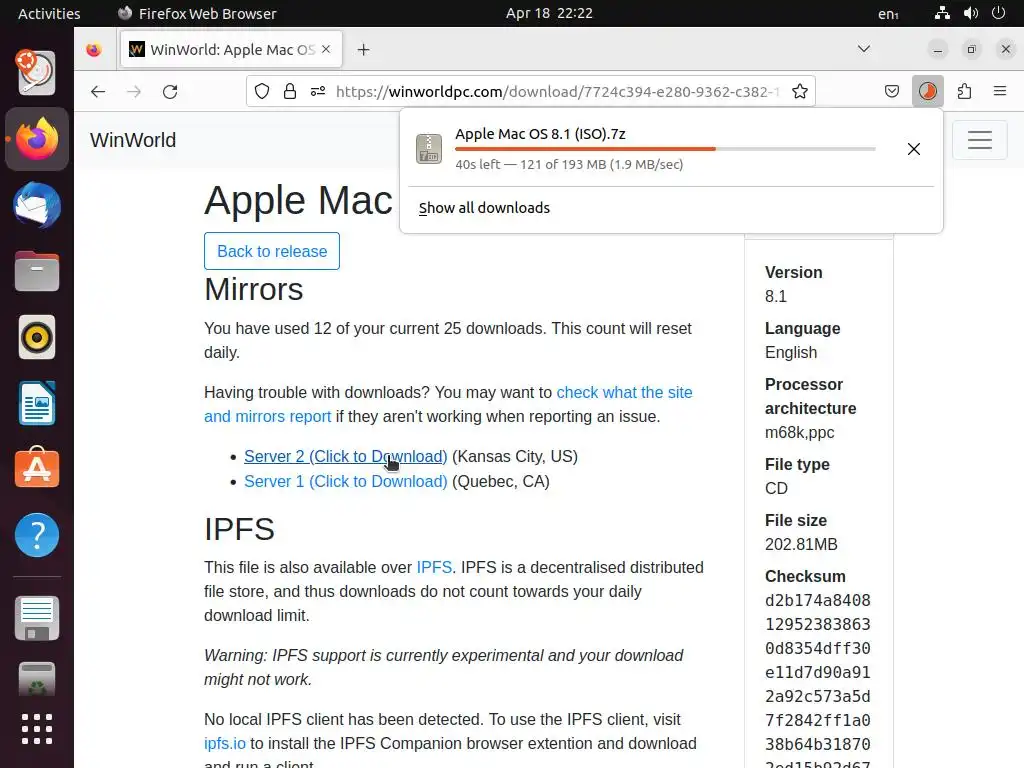Open the Trash from dock

tap(37, 679)
